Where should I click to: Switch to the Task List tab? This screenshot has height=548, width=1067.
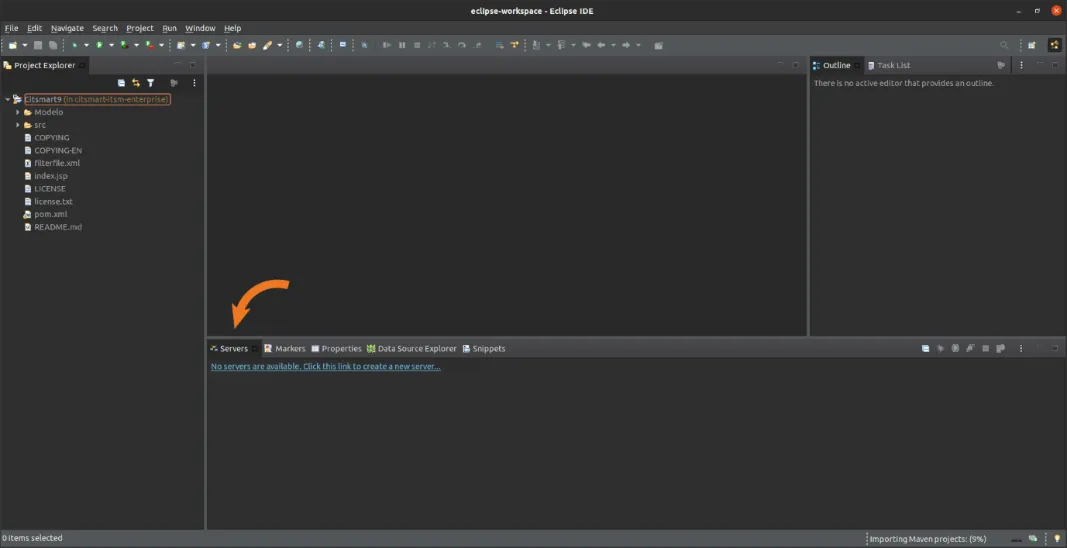click(x=889, y=65)
